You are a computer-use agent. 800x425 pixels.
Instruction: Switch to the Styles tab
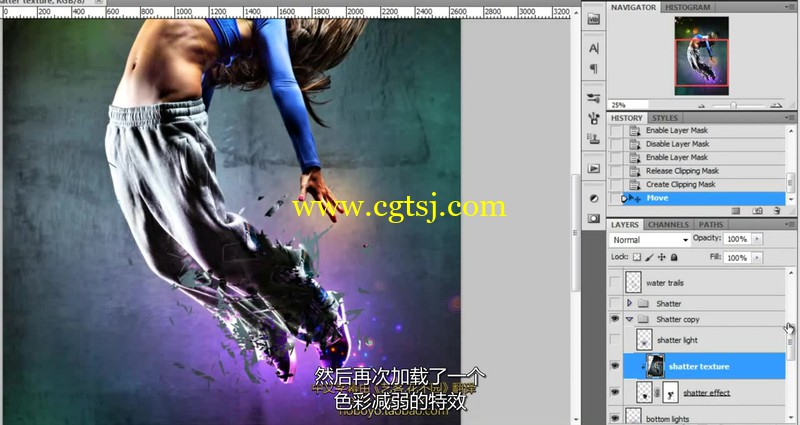tap(665, 118)
